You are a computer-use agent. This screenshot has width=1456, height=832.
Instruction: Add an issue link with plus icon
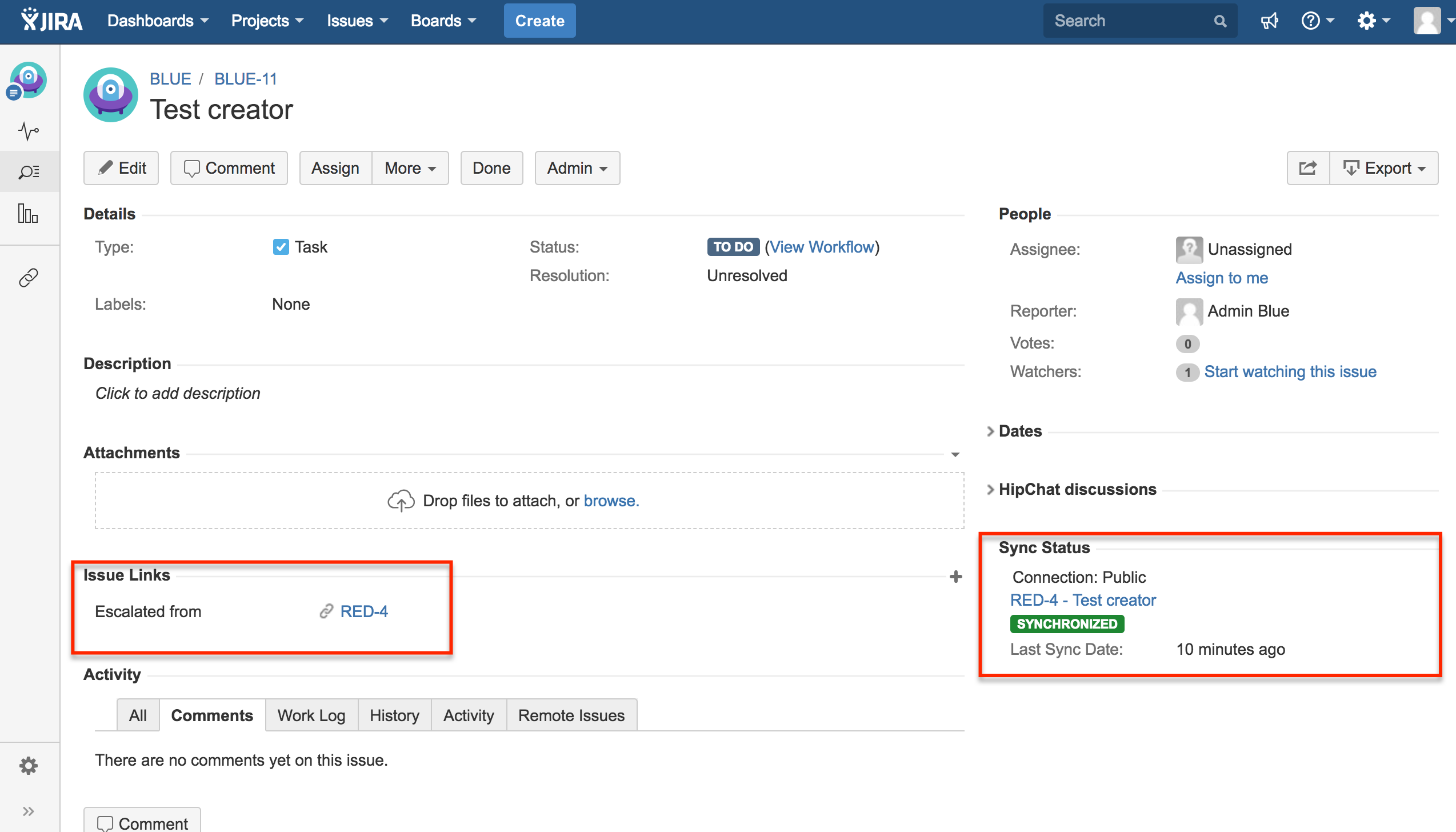955,577
